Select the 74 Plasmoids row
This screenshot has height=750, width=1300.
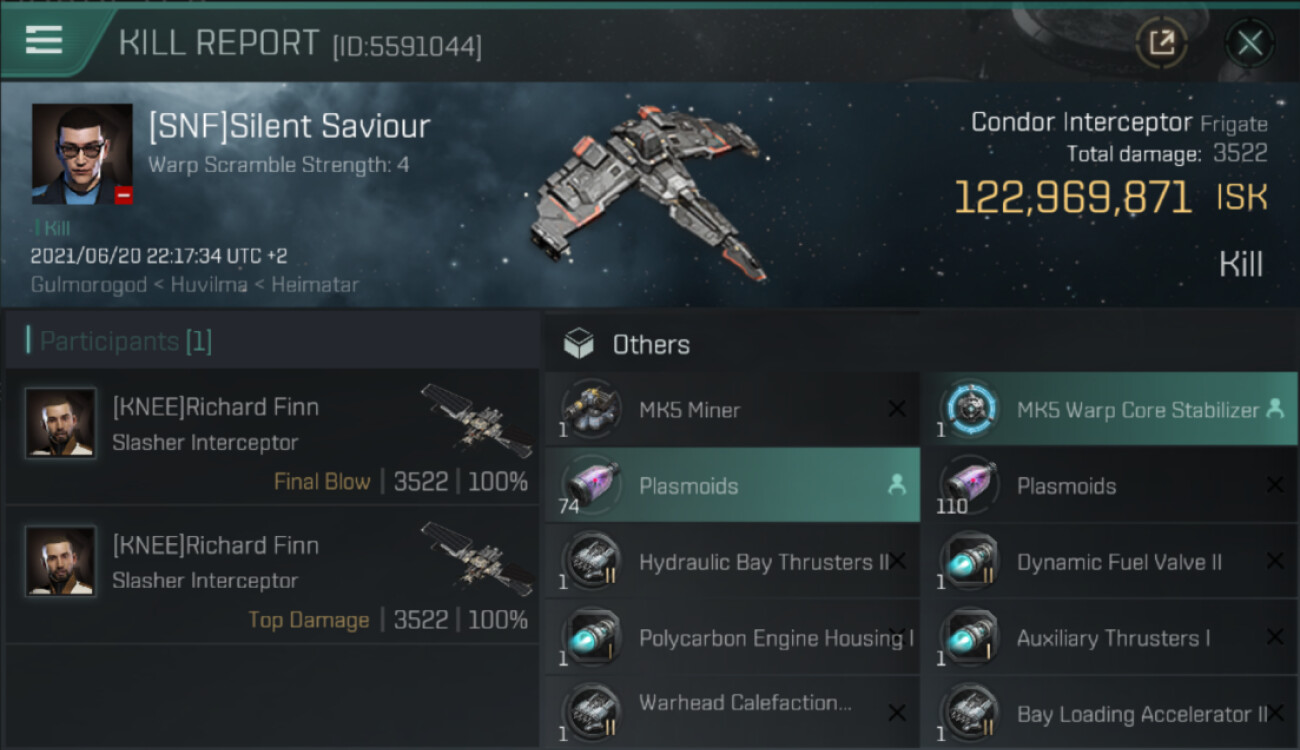coord(732,486)
